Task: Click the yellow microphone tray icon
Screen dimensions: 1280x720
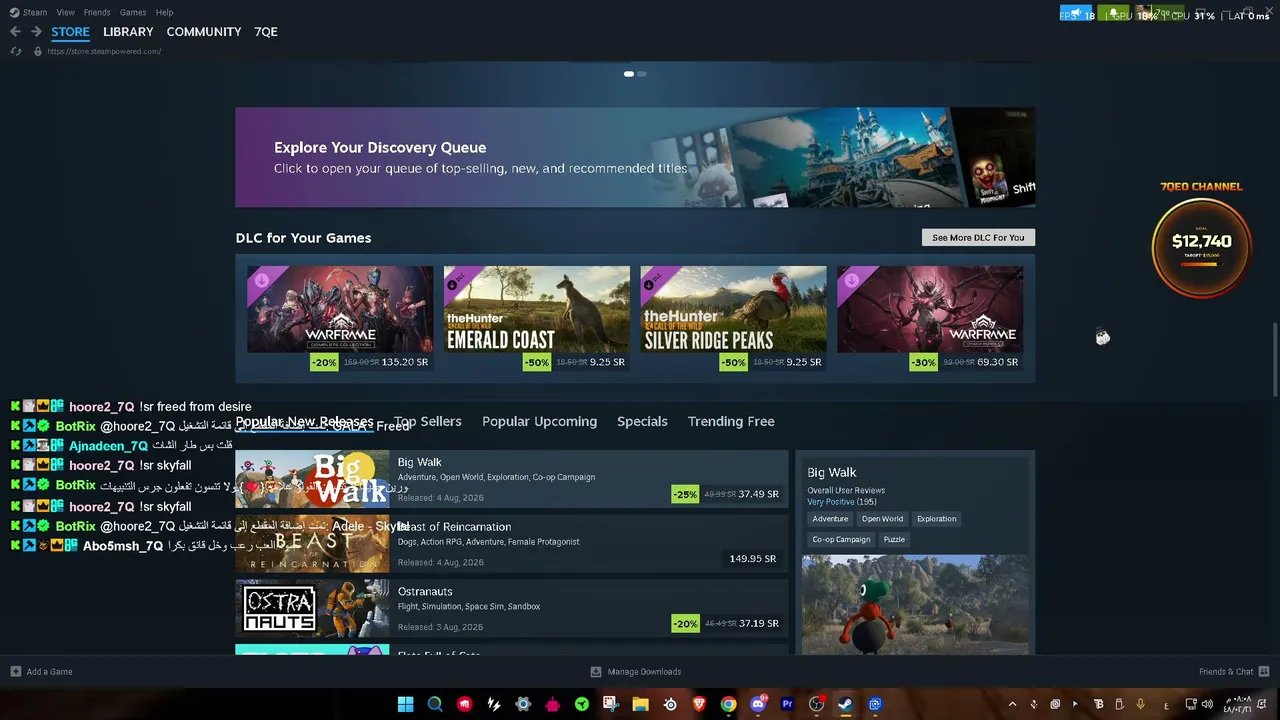Action: click(x=1140, y=704)
